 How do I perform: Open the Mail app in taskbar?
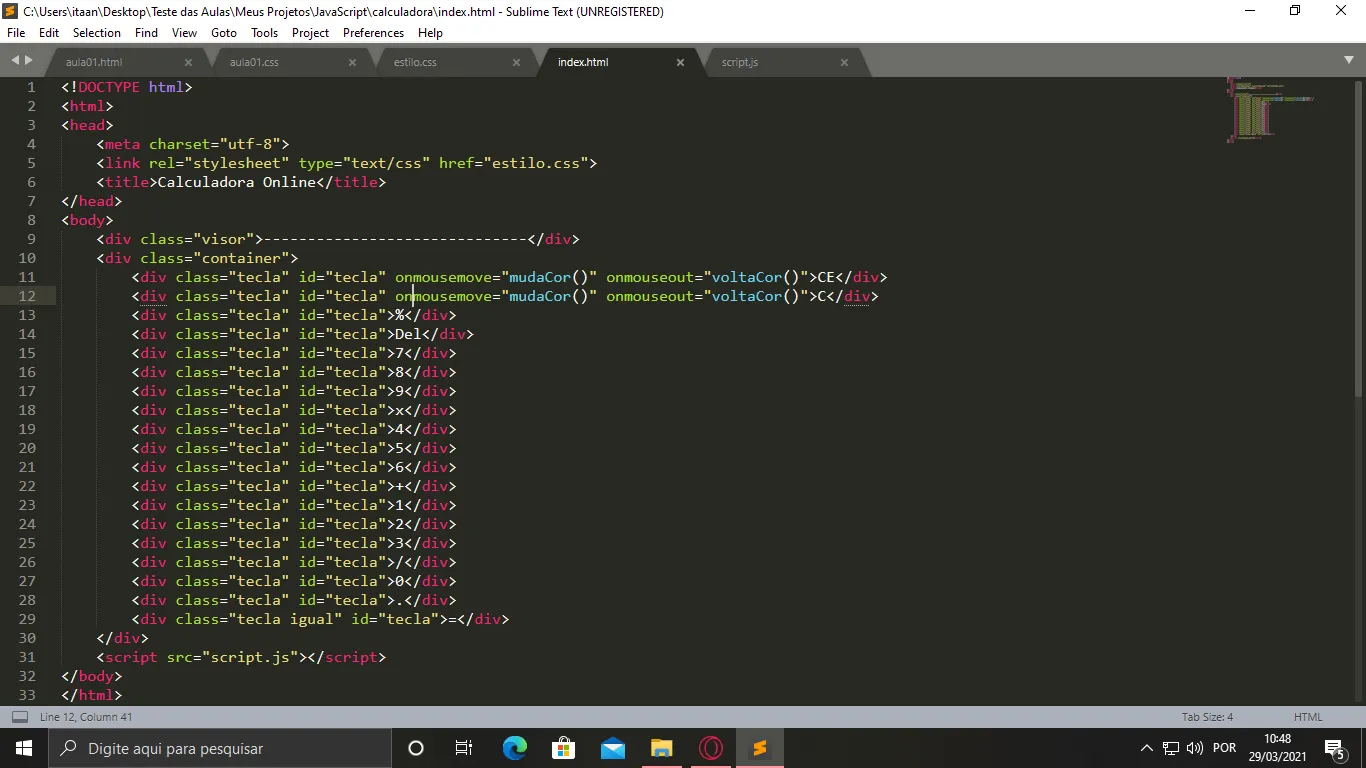point(613,748)
